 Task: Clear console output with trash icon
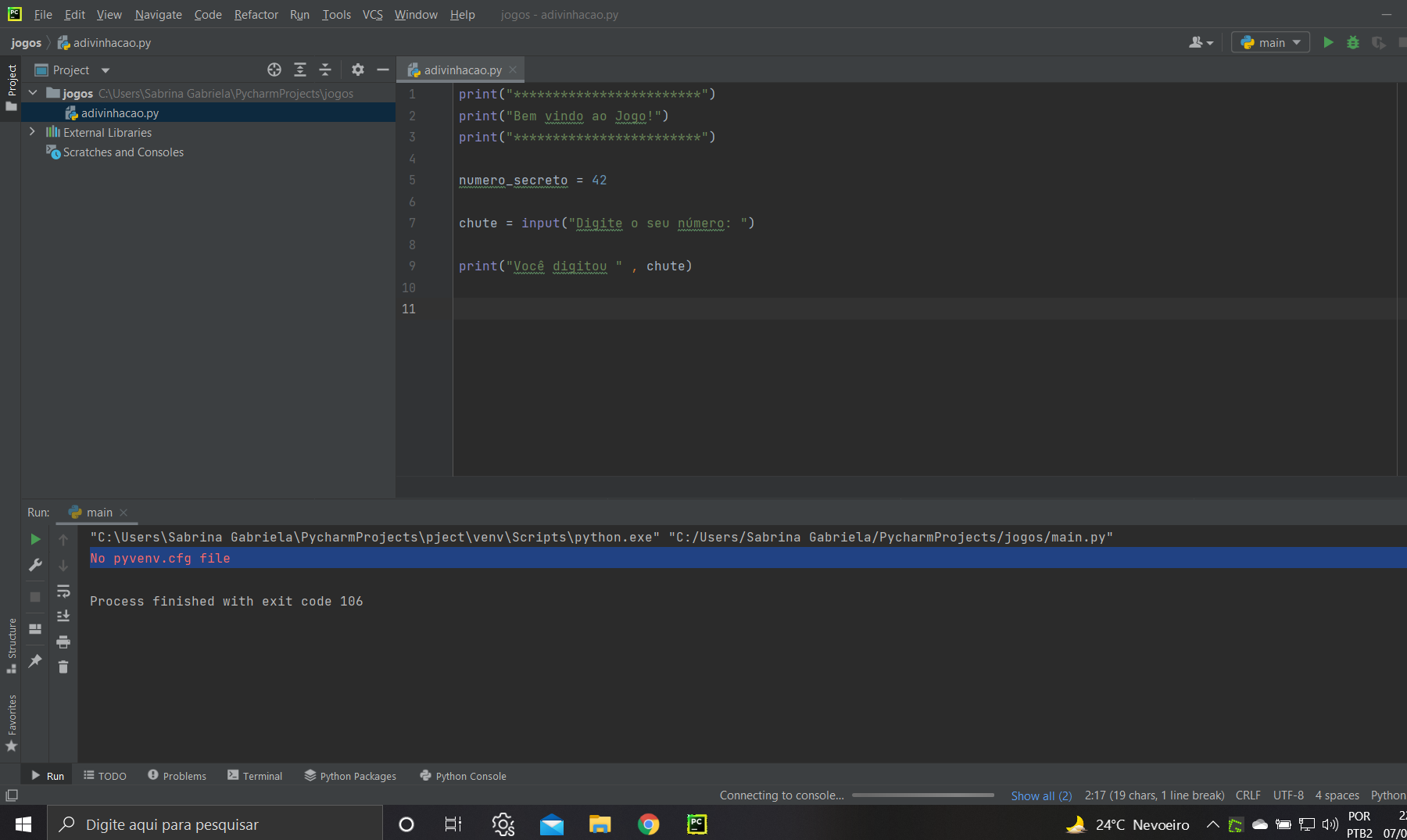point(63,667)
